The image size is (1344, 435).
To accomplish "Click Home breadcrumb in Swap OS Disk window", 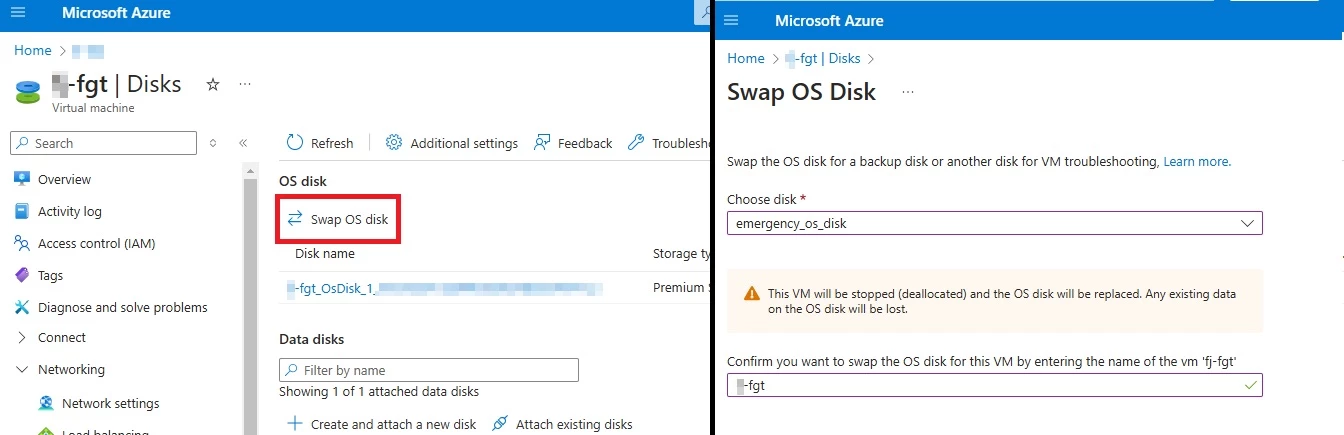I will tap(746, 59).
